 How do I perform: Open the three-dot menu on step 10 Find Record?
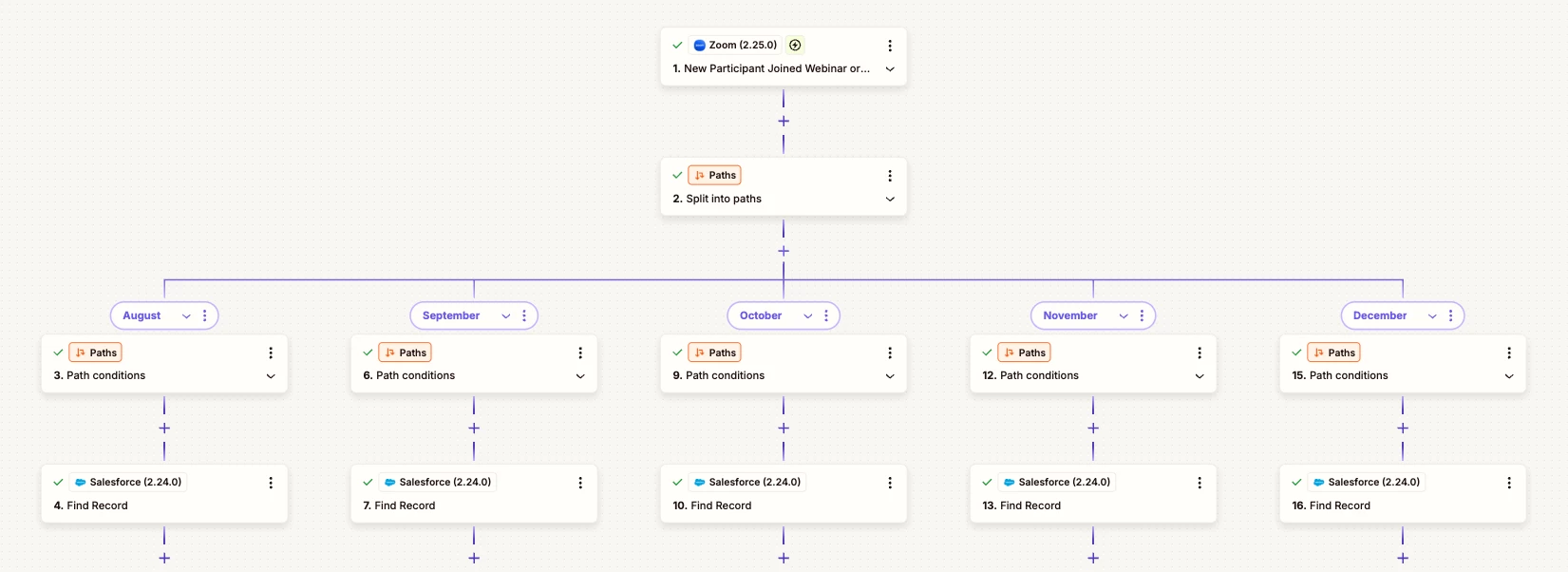click(x=890, y=483)
